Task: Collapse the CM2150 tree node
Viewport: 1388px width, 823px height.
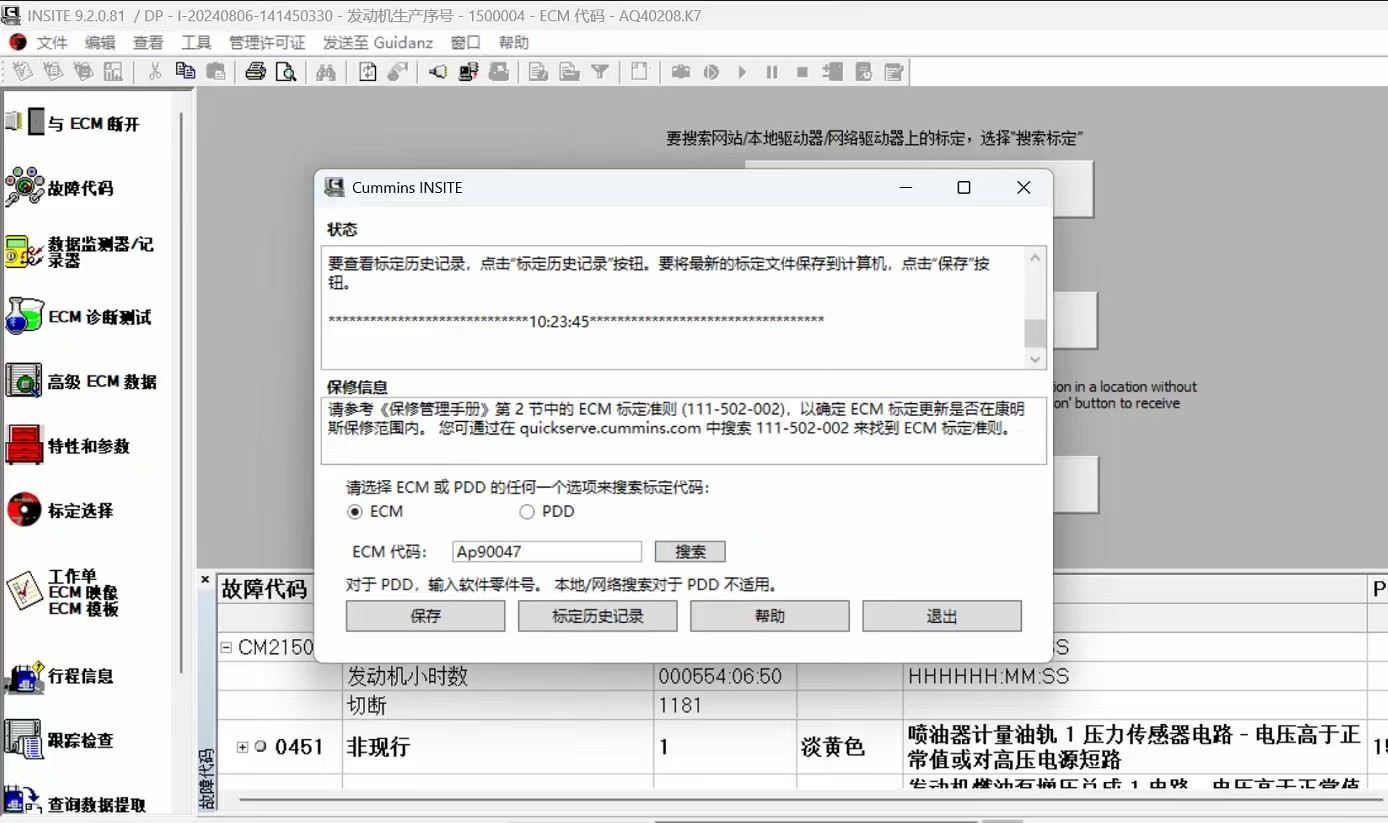Action: [x=226, y=648]
